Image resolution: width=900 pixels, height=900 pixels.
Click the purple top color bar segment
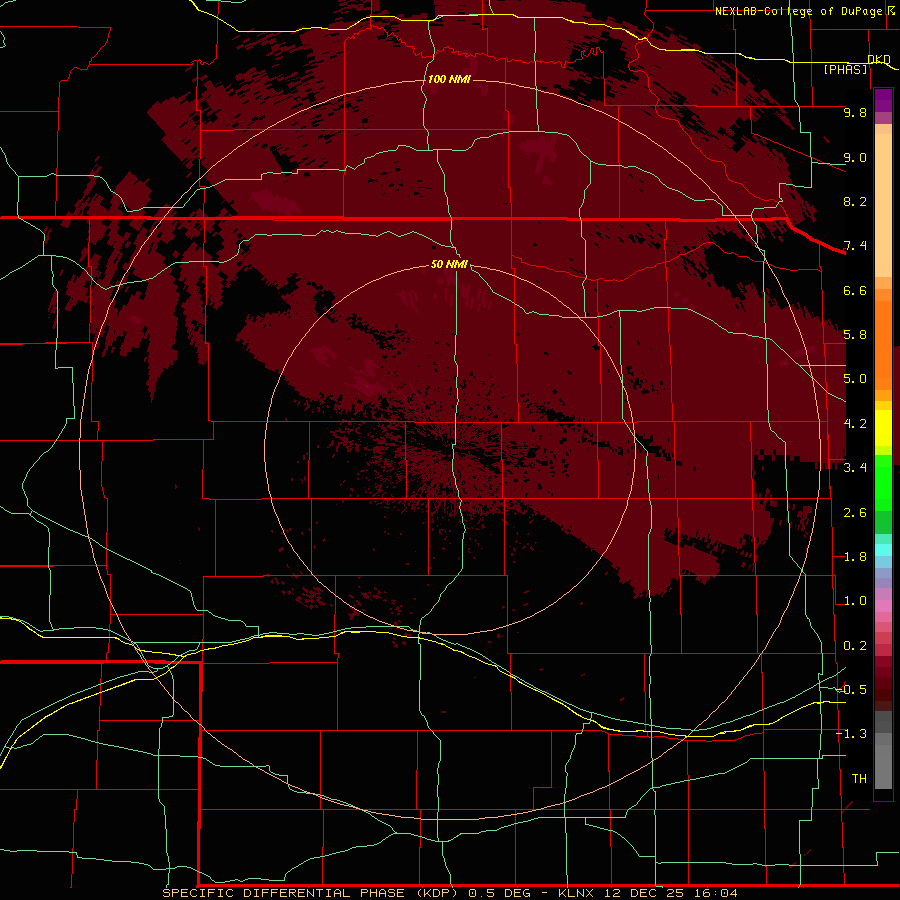pos(883,100)
